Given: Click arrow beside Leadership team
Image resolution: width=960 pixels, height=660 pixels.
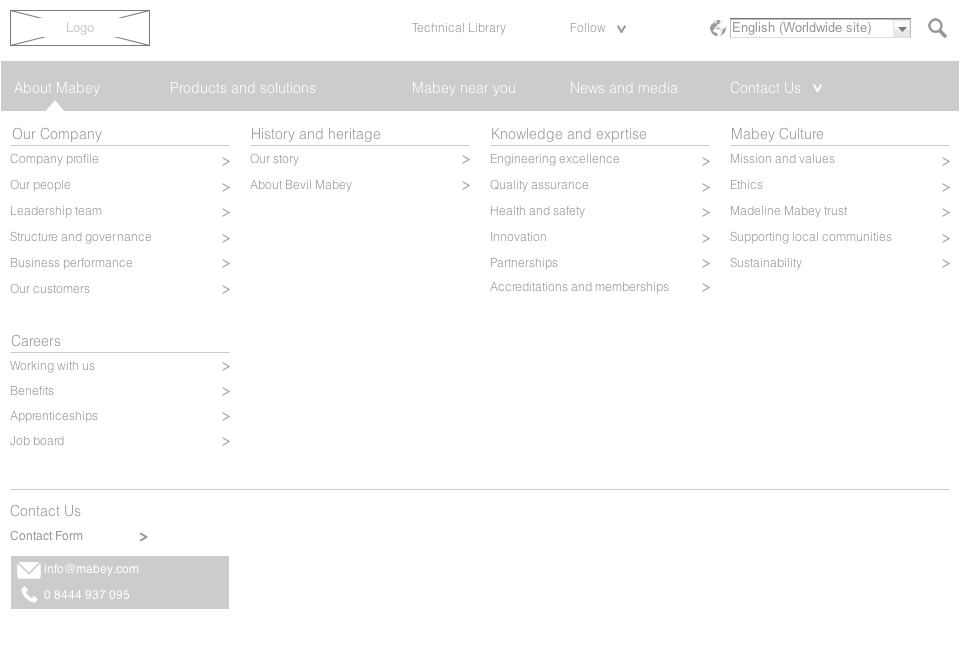Looking at the screenshot, I should (226, 212).
